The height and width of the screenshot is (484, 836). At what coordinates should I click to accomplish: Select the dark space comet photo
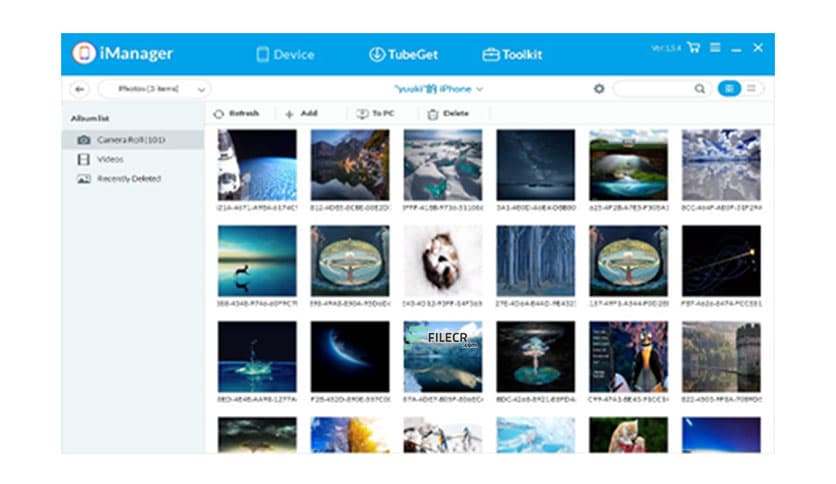pyautogui.click(x=721, y=261)
